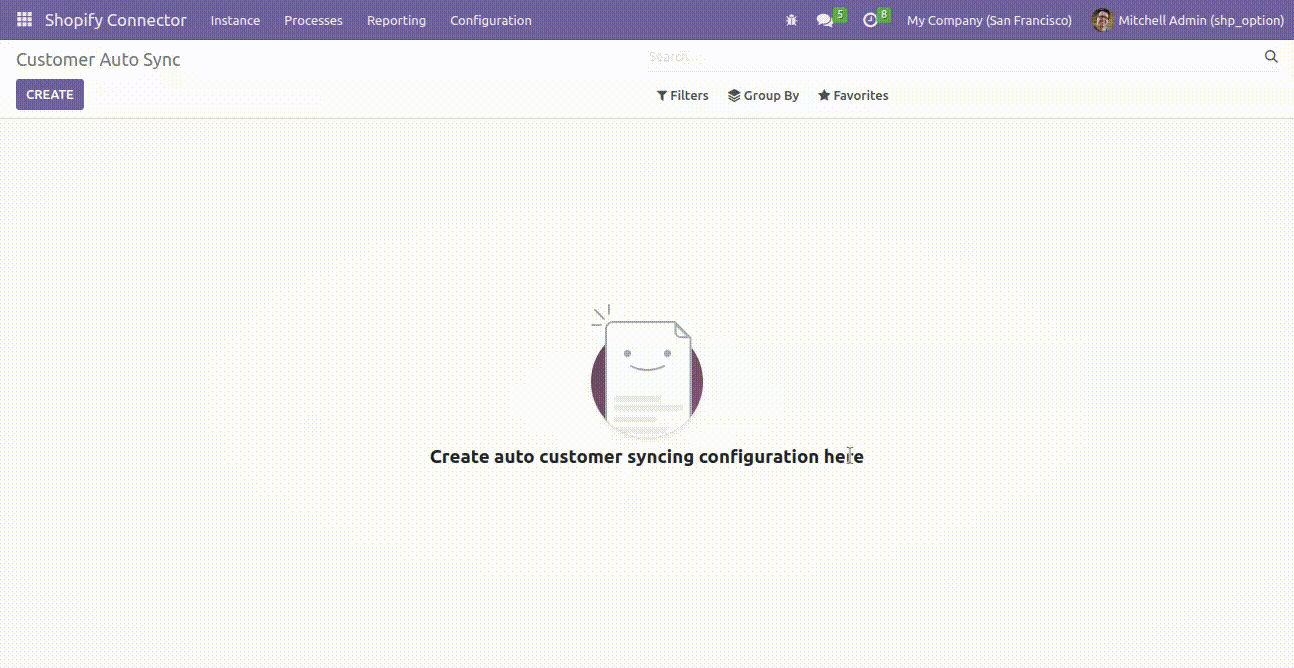Image resolution: width=1294 pixels, height=668 pixels.
Task: Click Mitchell Admin's avatar picture
Action: [1102, 20]
